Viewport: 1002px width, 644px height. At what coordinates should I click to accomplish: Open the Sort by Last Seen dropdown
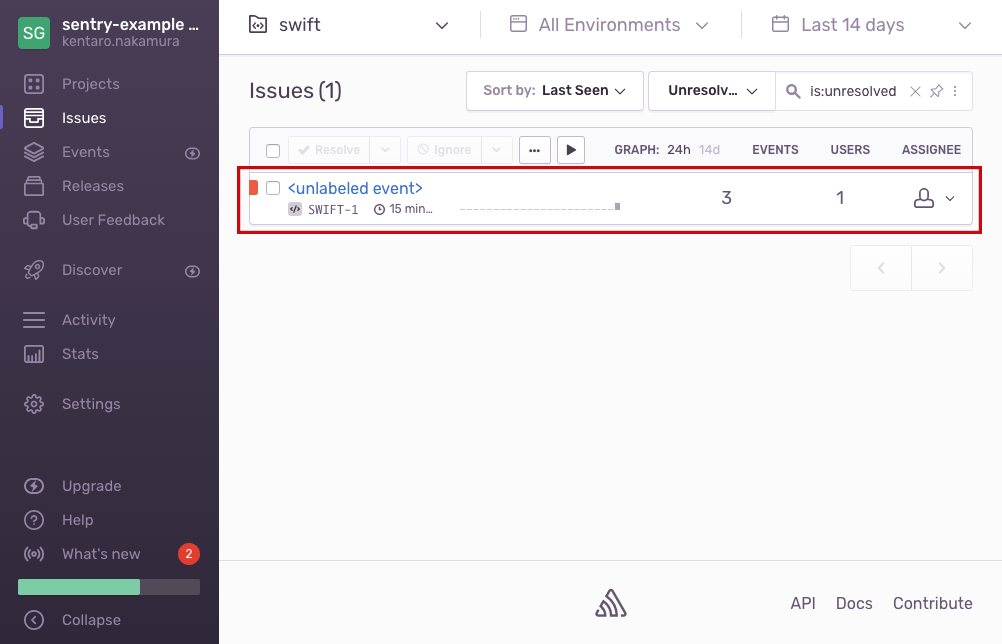coord(555,91)
